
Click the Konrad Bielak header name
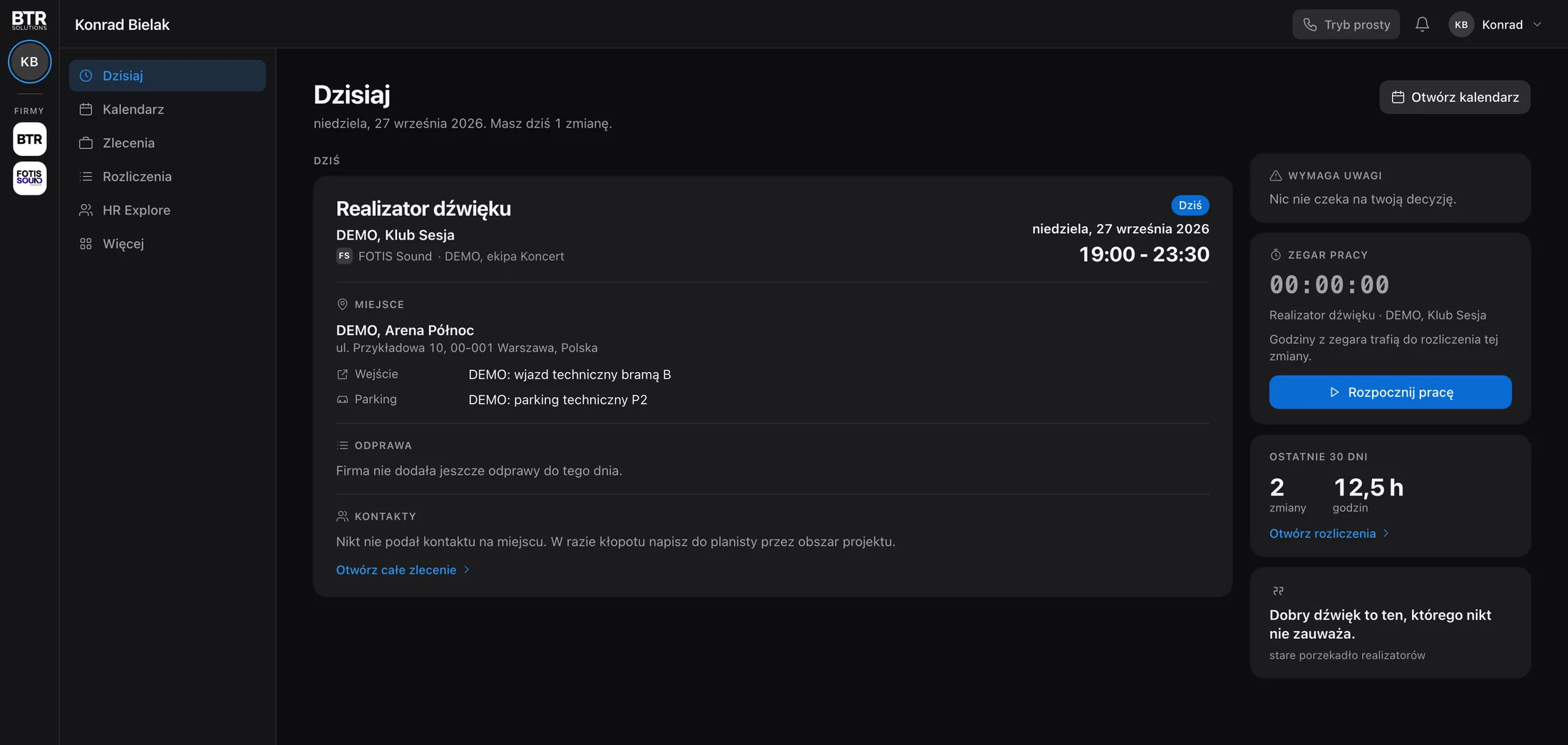(122, 24)
